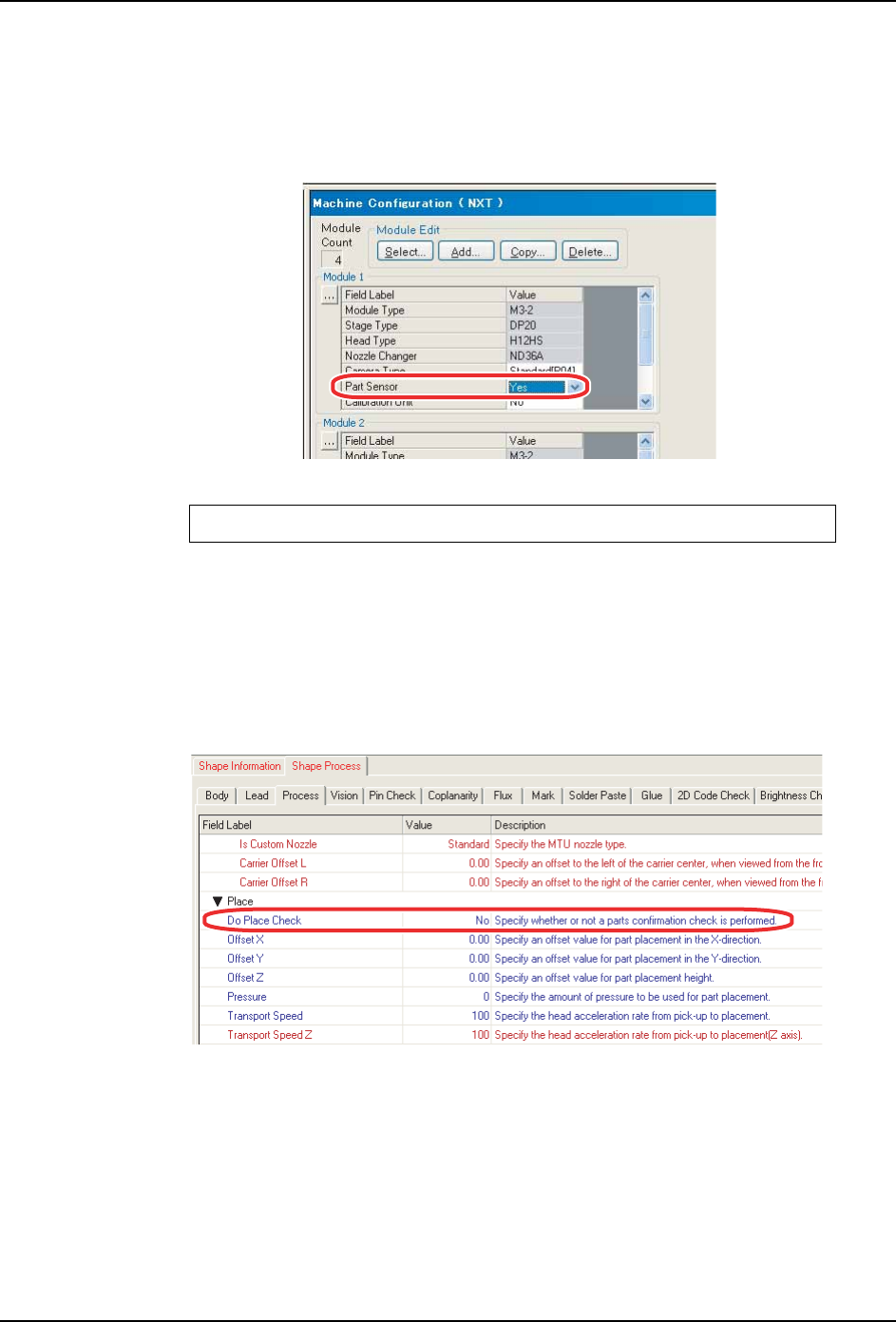Open the Part Sensor Yes dropdown arrow

(x=574, y=387)
